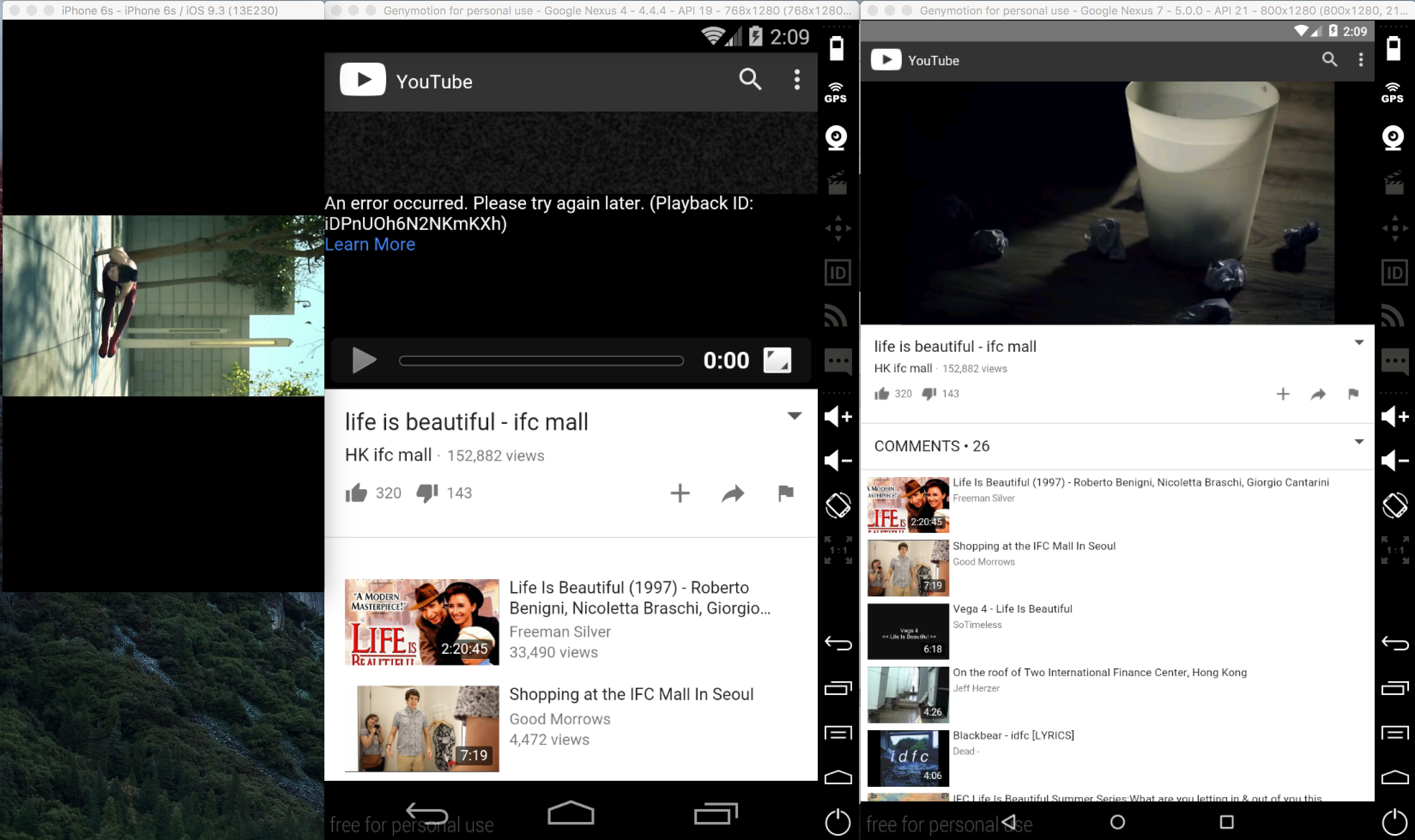Open overflow menu in Nexus 7 YouTube
Viewport: 1415px width, 840px height.
[1361, 60]
